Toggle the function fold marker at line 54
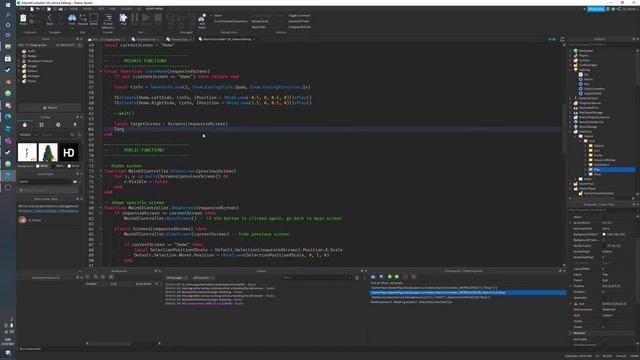Screen dimensions: 640x360 click(x=101, y=71)
